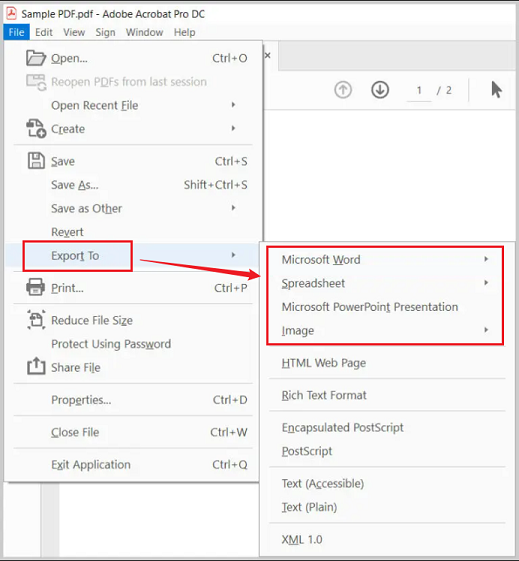Export as HTML Web Page
The width and height of the screenshot is (519, 561).
click(387, 363)
